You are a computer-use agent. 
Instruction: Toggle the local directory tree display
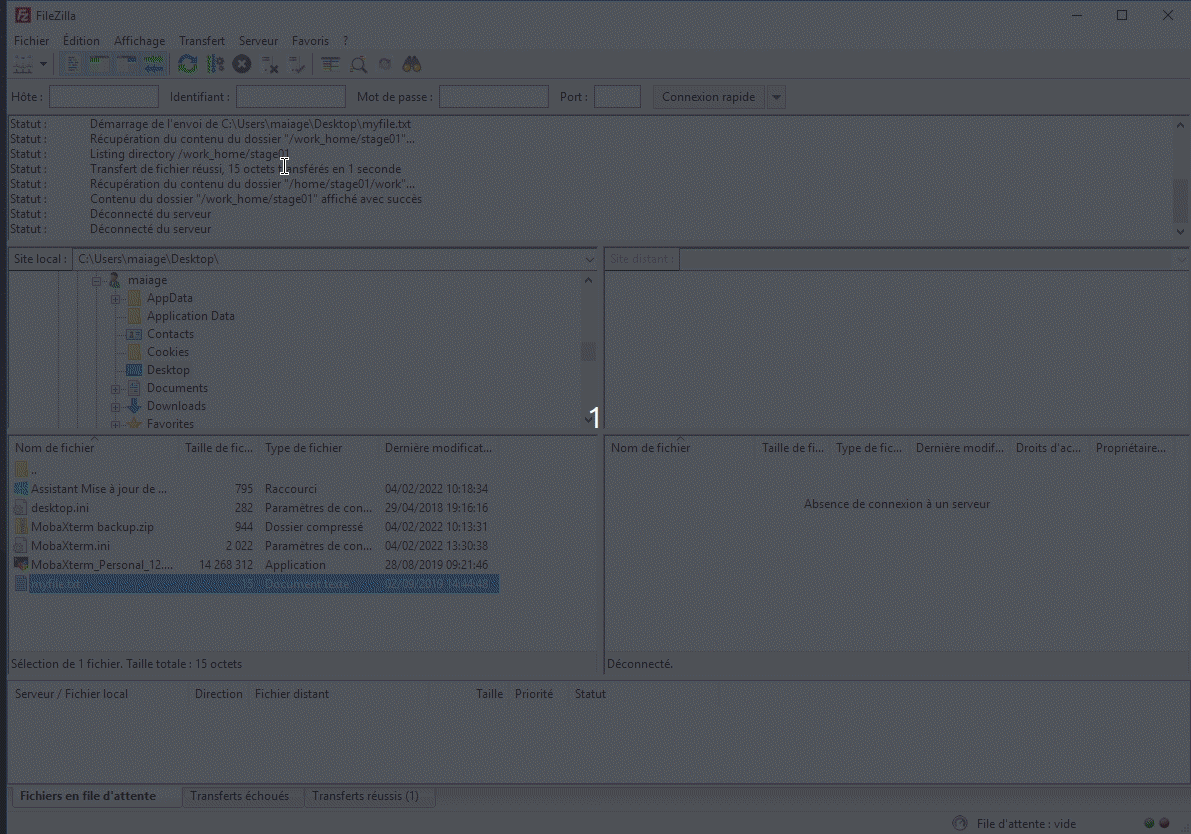(100, 65)
